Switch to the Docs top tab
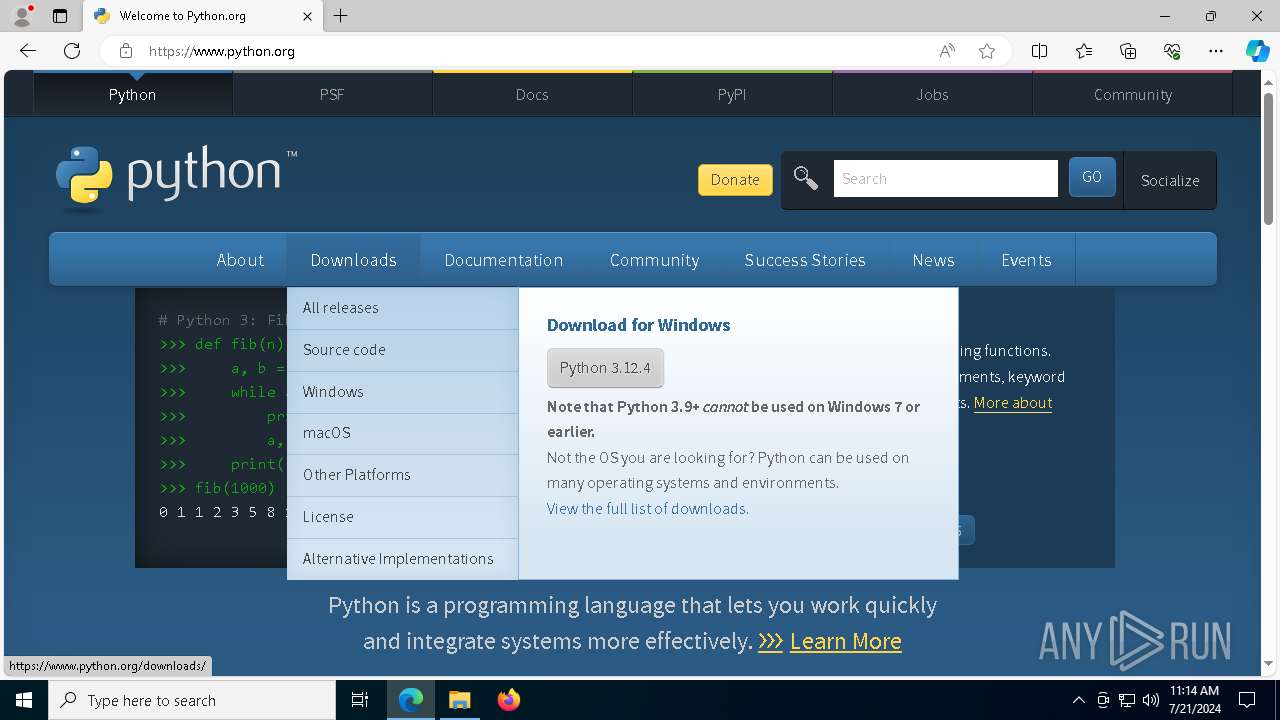This screenshot has height=720, width=1280. tap(532, 94)
